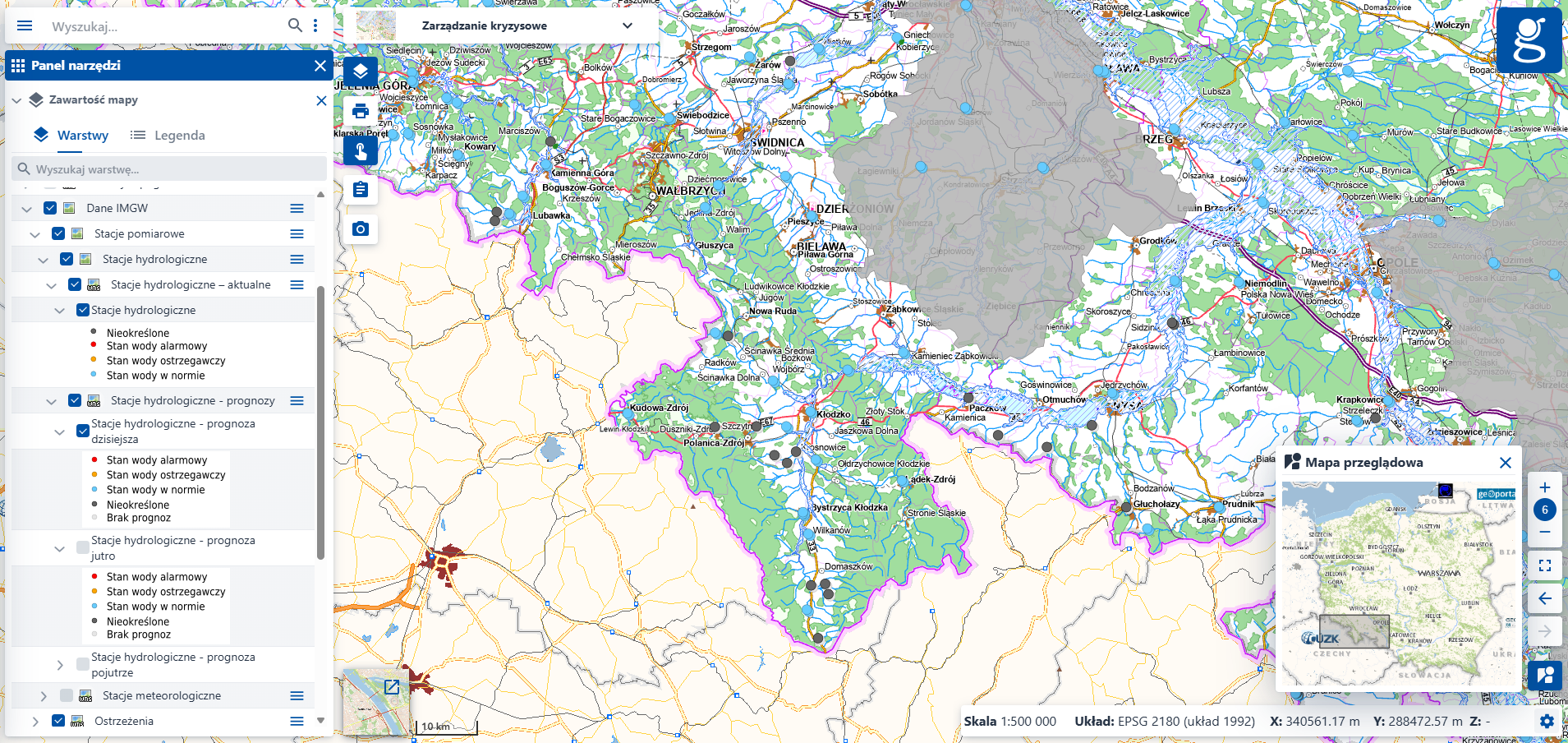Open the layers tool on the map toolbar
This screenshot has height=743, width=1568.
360,72
